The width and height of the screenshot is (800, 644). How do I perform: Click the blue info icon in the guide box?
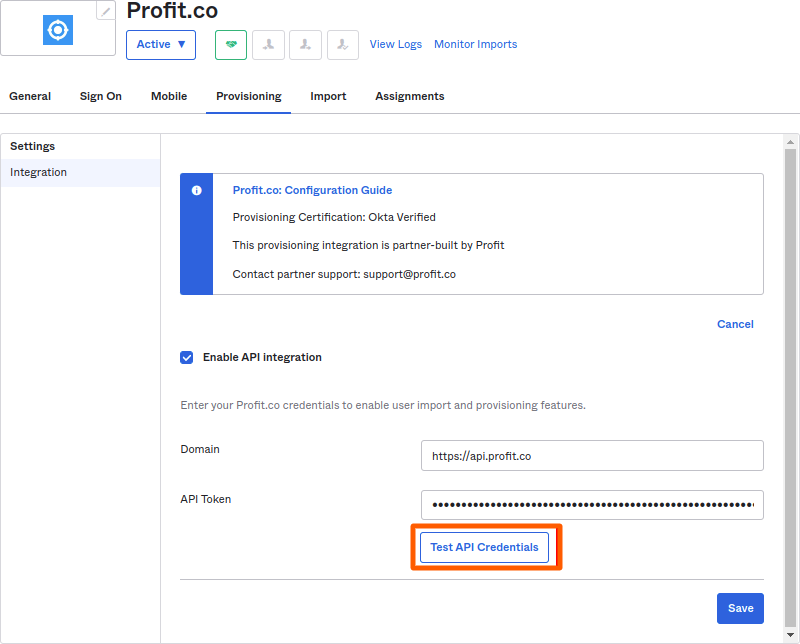pos(197,190)
